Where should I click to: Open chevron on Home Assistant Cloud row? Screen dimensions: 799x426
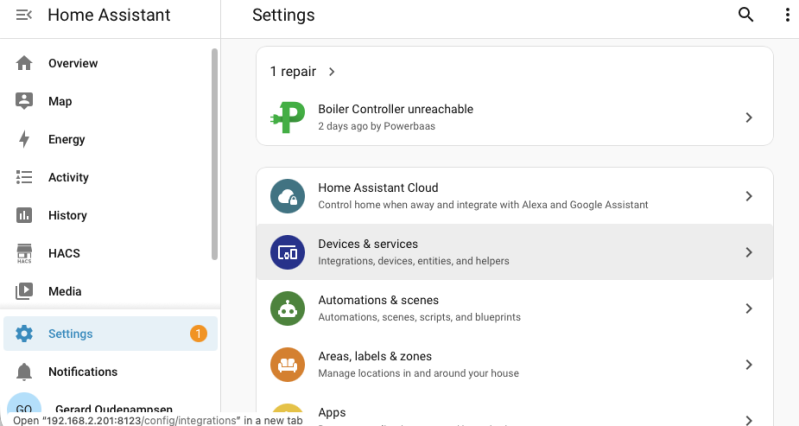[x=749, y=196]
